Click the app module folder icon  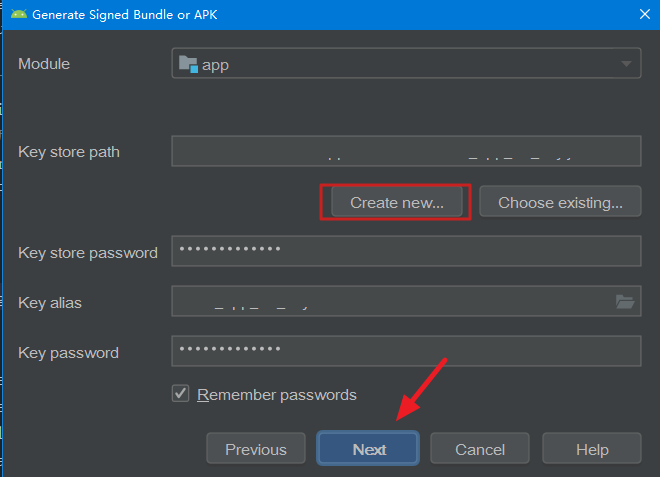click(188, 64)
